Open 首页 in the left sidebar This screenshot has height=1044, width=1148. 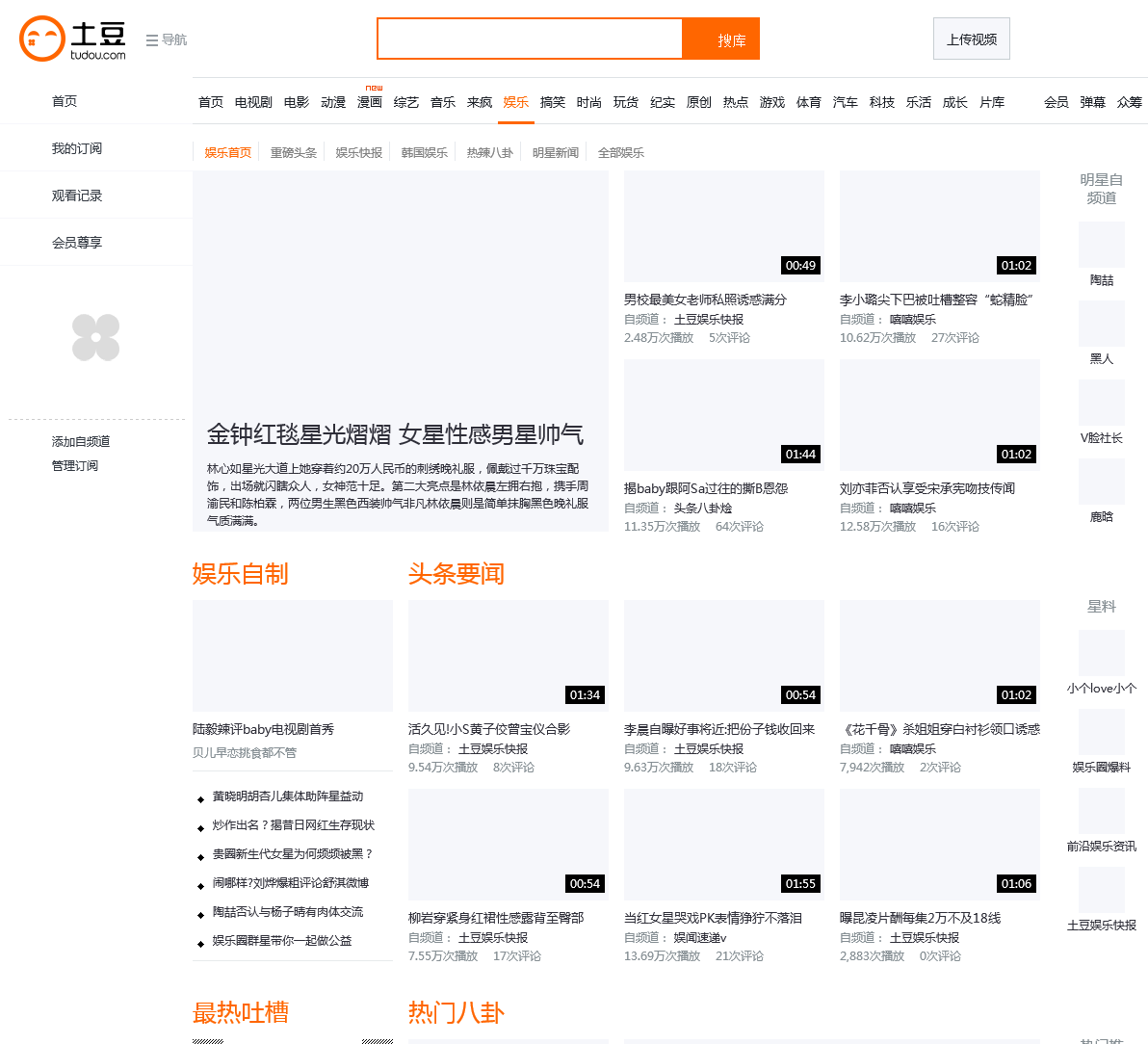tap(65, 101)
